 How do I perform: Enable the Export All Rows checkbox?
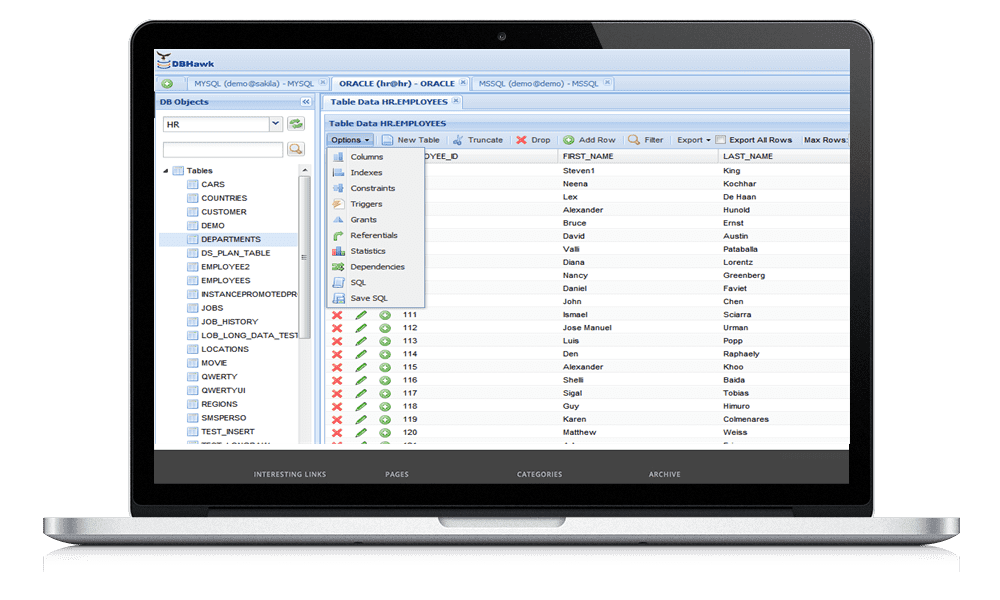coord(721,140)
